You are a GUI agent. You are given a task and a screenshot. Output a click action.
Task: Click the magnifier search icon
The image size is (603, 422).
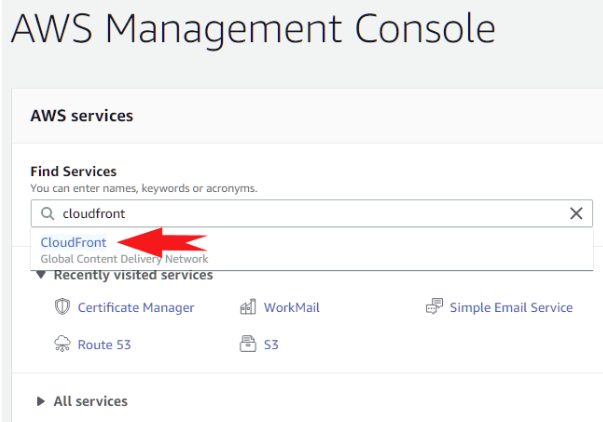(48, 213)
